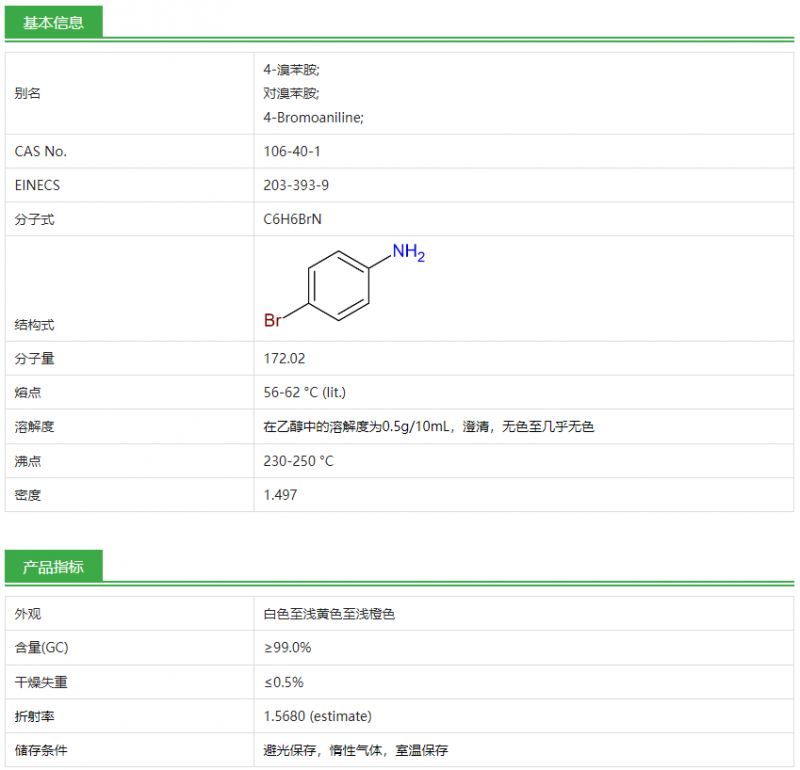Click the 产品指标 section tab

[53, 567]
